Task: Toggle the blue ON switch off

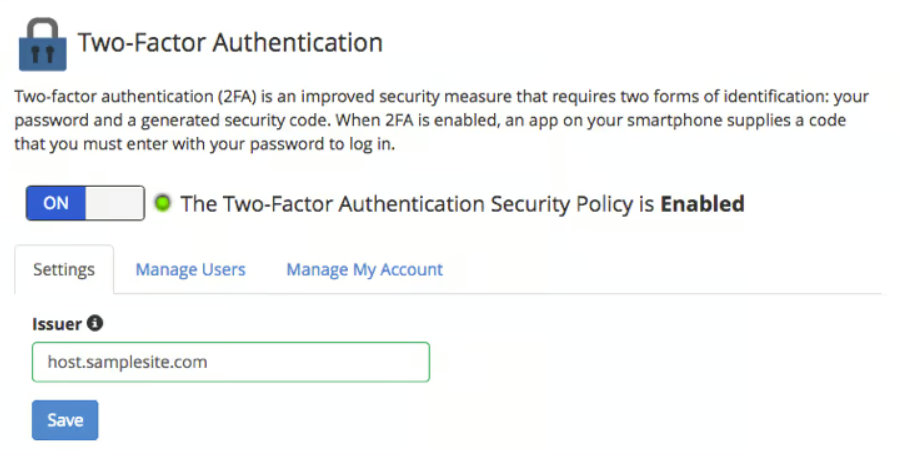Action: [57, 203]
